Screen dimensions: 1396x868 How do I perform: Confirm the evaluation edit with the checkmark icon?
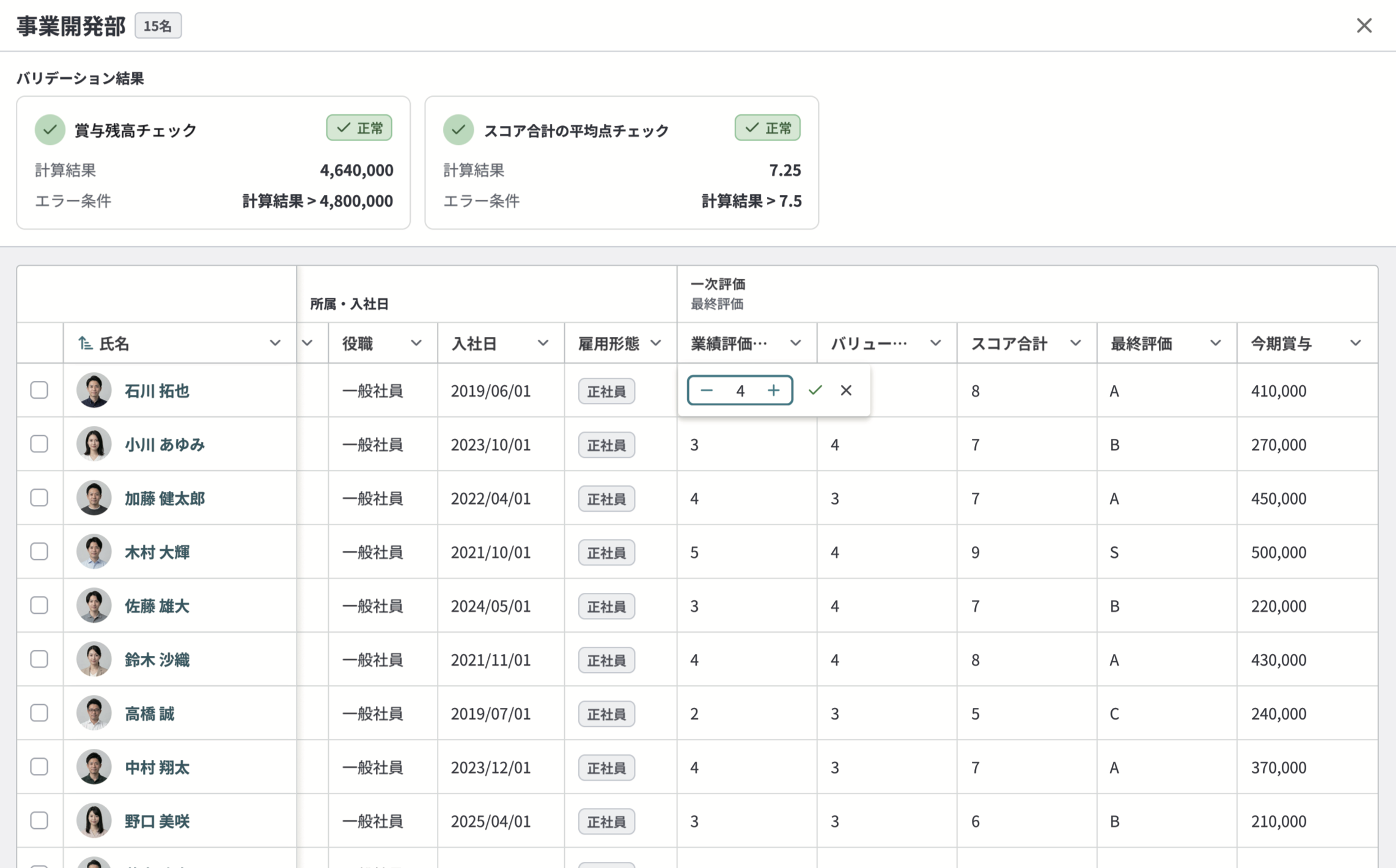(x=815, y=390)
